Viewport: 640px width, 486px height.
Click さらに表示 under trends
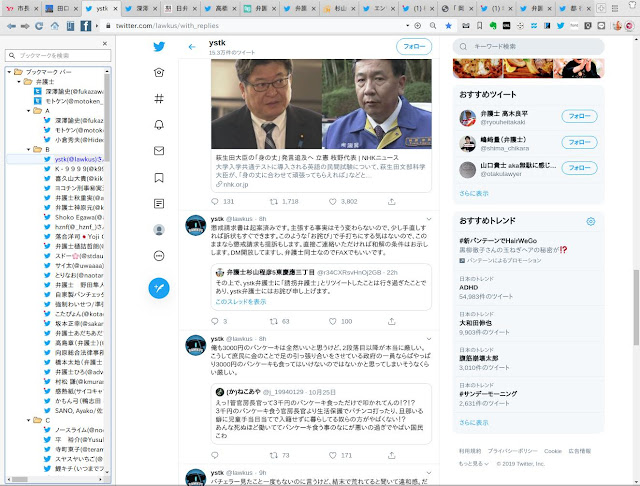(473, 423)
